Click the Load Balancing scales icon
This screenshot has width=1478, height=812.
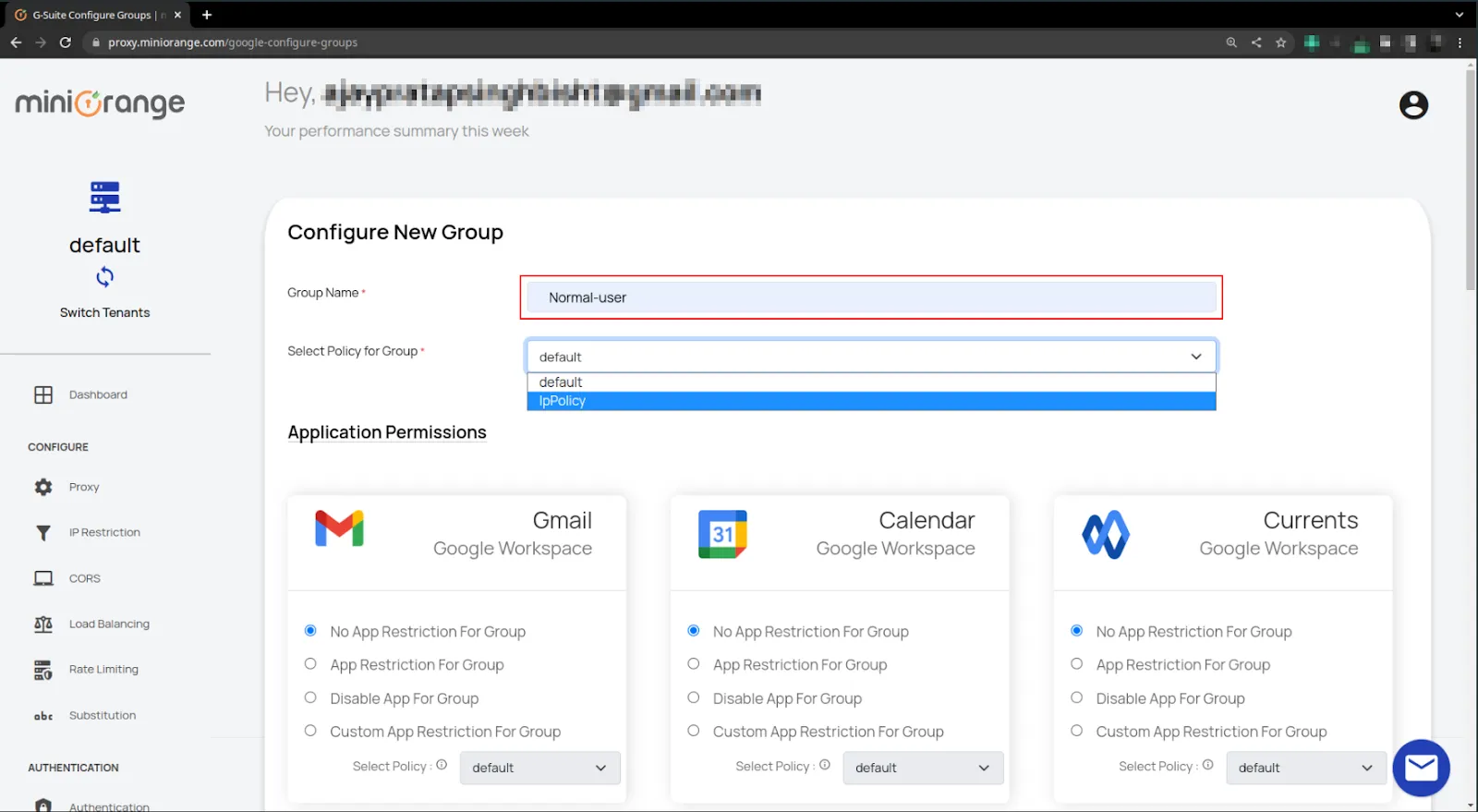pos(43,624)
